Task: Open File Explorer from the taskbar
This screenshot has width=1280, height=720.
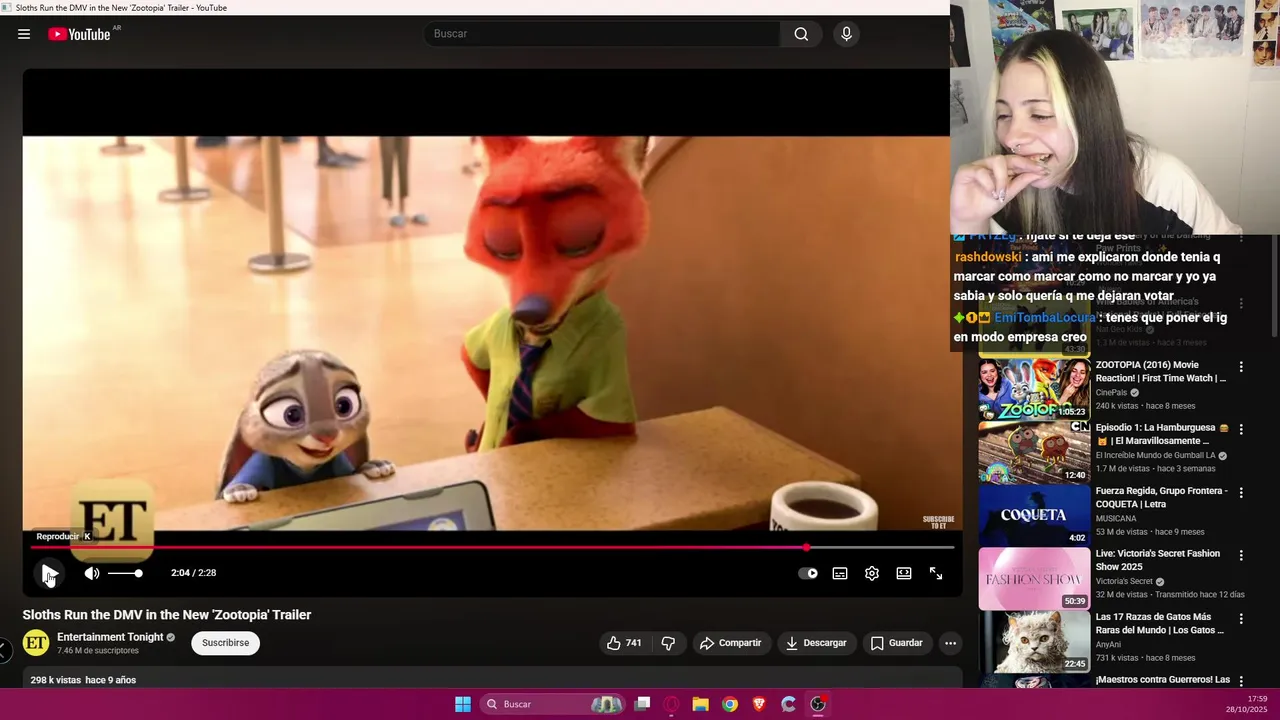Action: [x=701, y=704]
